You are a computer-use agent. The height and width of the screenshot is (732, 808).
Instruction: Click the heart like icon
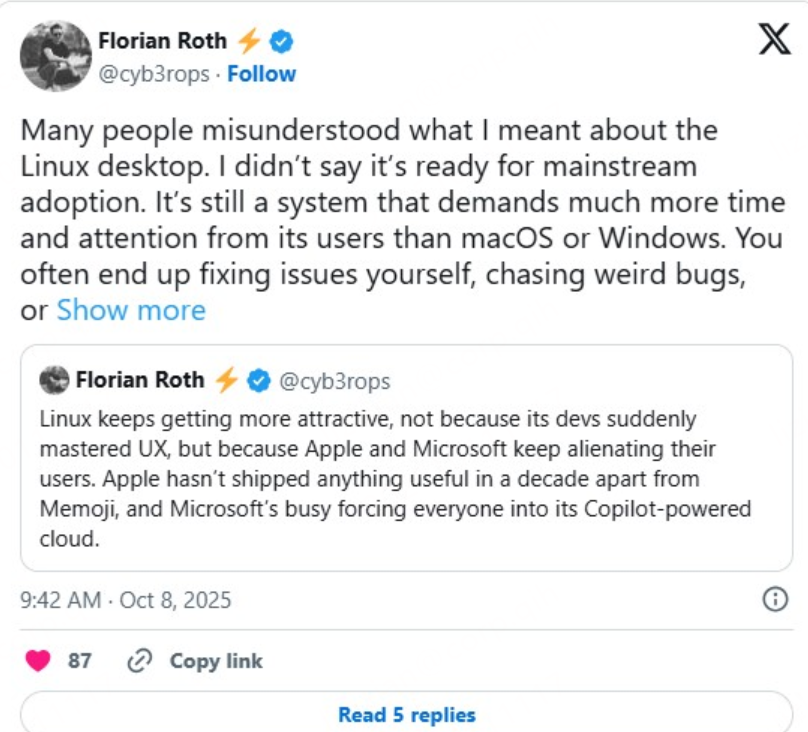[37, 660]
